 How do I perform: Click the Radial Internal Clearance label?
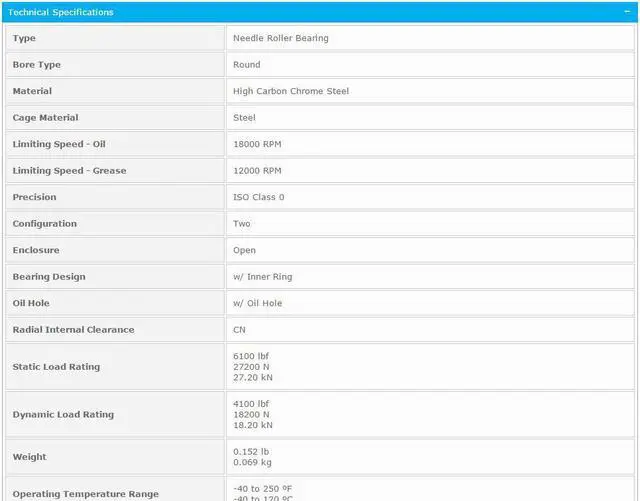tap(73, 330)
